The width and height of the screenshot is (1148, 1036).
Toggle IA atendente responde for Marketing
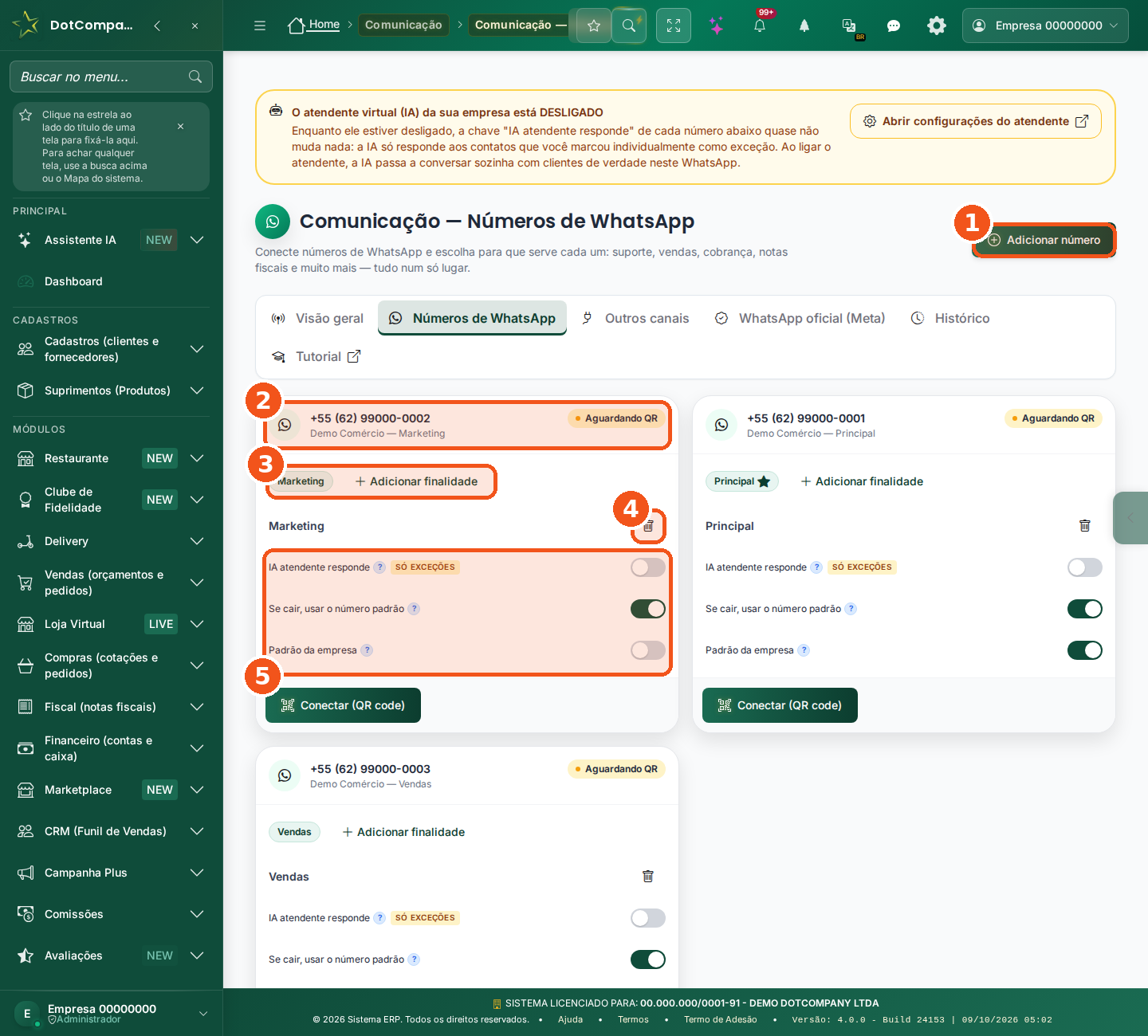tap(648, 567)
